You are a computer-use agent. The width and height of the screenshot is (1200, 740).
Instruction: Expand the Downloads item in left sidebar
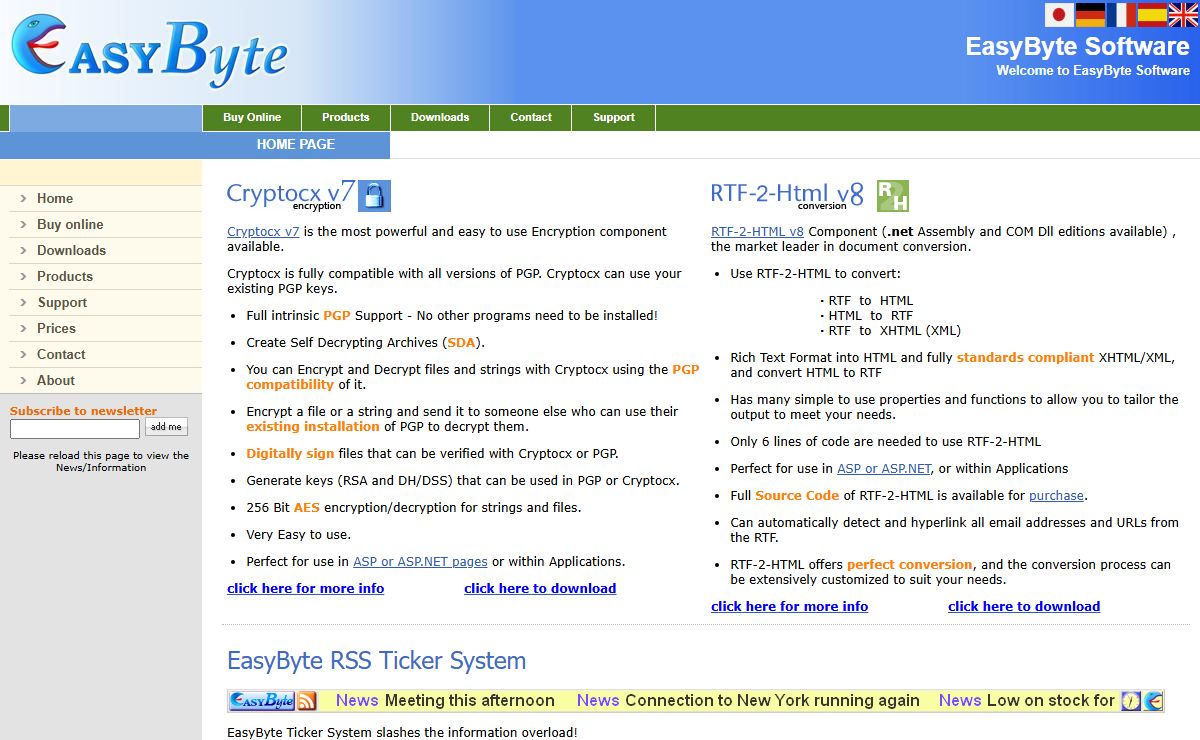pyautogui.click(x=71, y=251)
